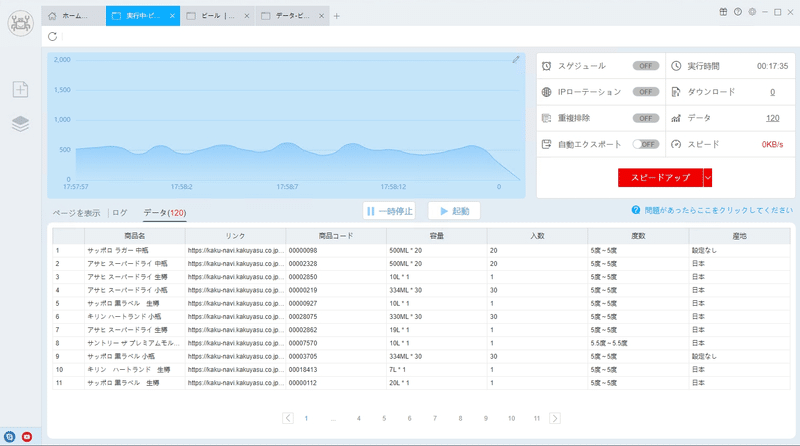Close the ビール tab
This screenshot has height=446, width=800.
click(x=246, y=16)
